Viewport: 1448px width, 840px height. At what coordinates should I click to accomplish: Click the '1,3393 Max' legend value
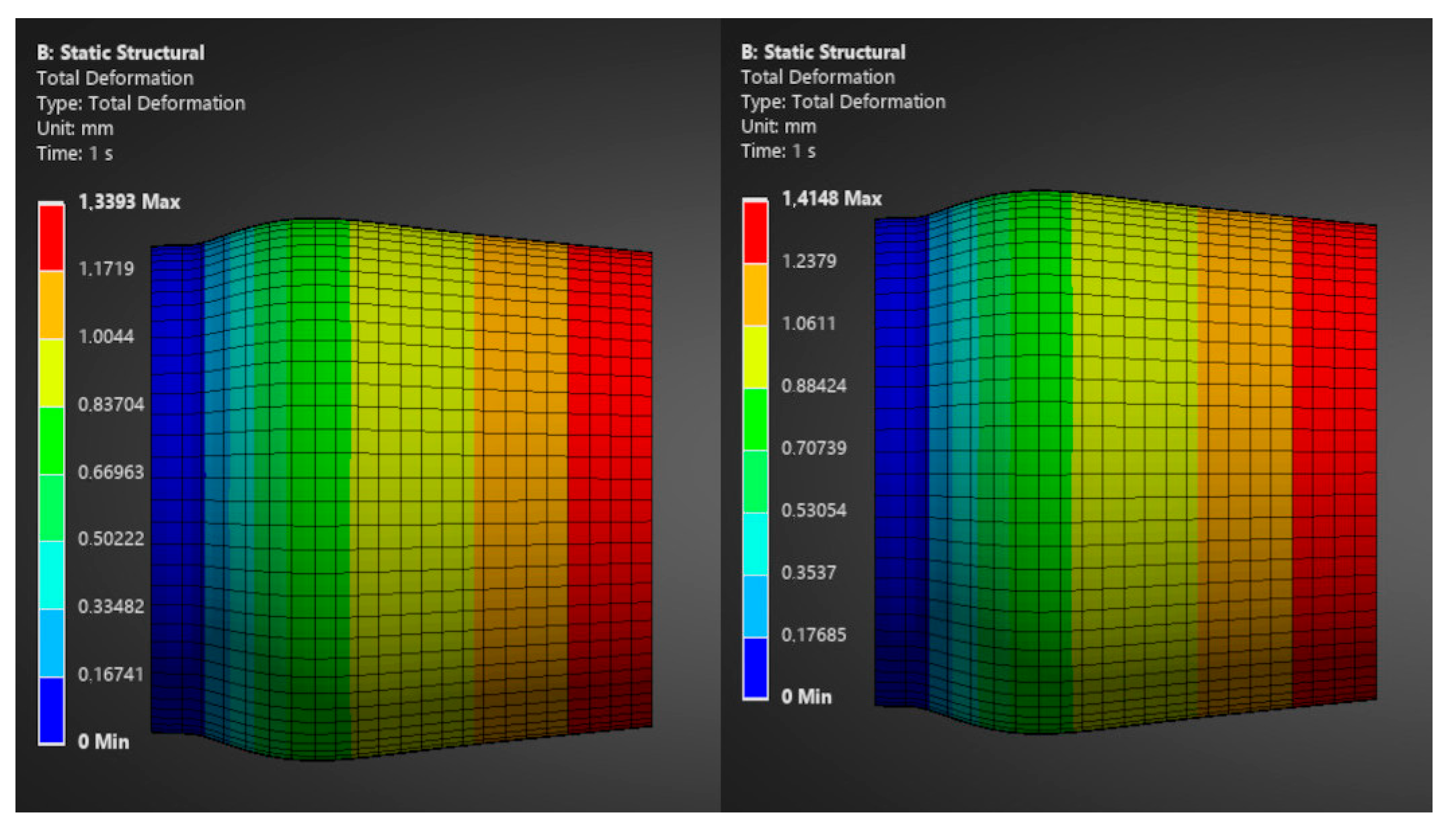point(130,202)
